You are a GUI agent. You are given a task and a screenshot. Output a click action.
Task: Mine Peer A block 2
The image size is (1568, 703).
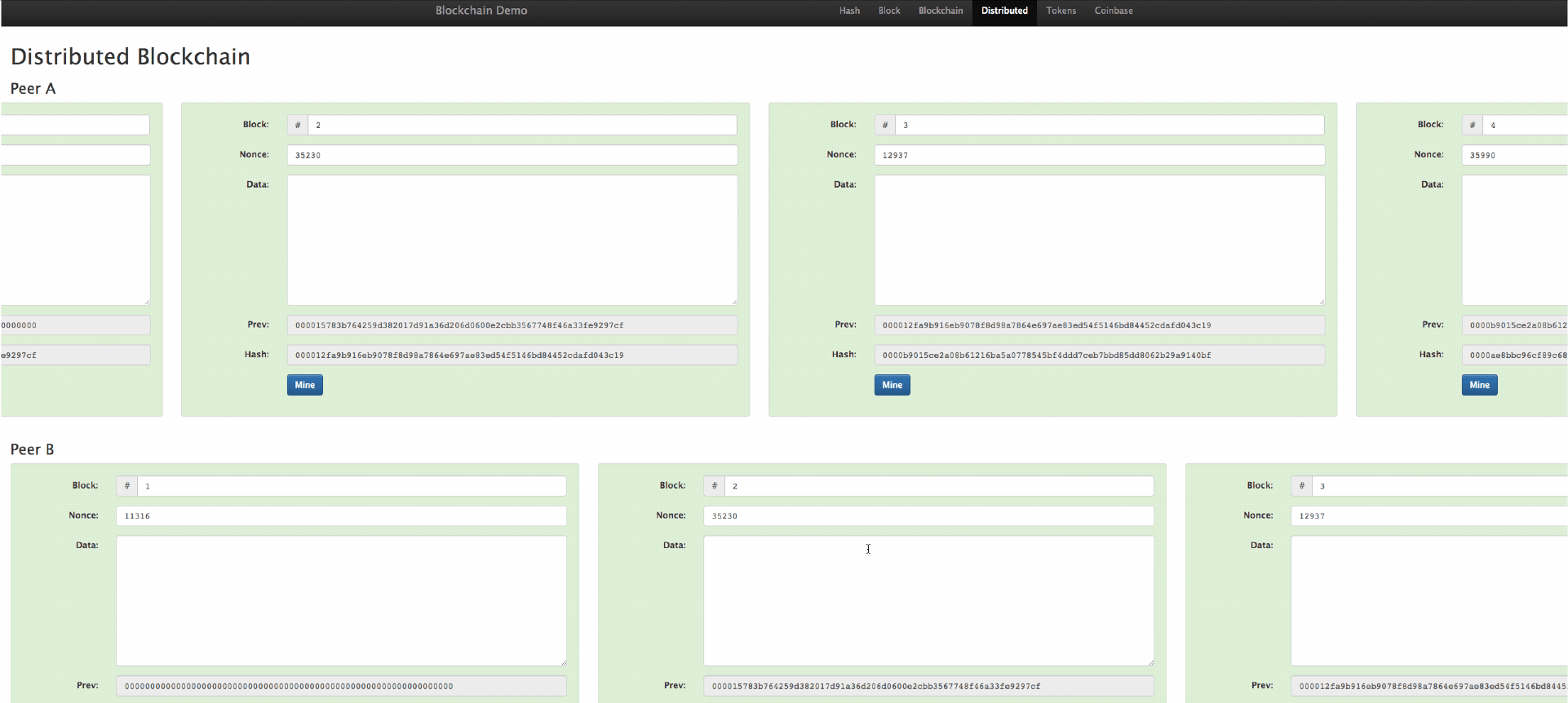(305, 385)
